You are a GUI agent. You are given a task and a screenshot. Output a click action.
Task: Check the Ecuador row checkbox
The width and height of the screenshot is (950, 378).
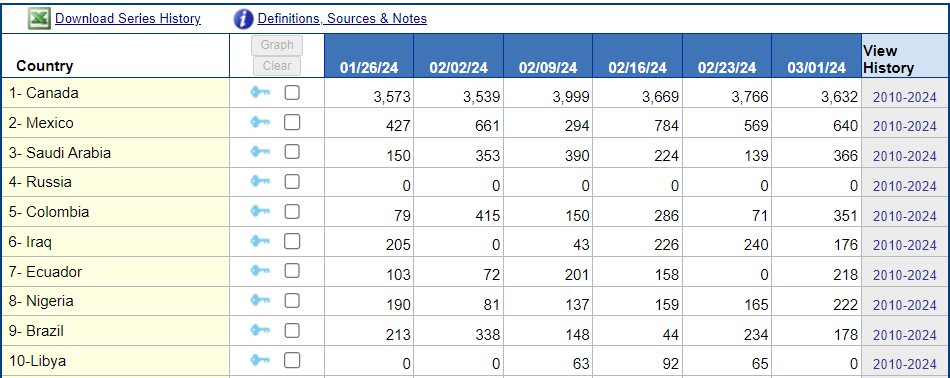tap(292, 271)
